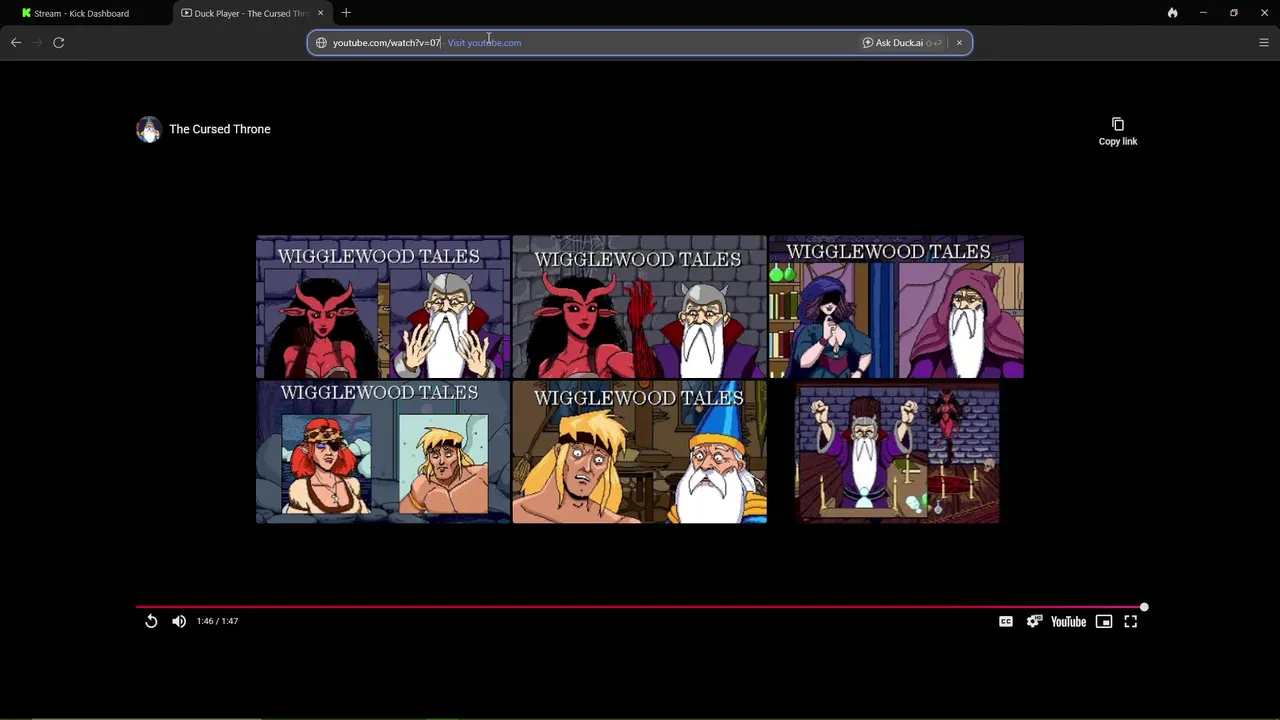Mute the video volume

click(x=179, y=621)
